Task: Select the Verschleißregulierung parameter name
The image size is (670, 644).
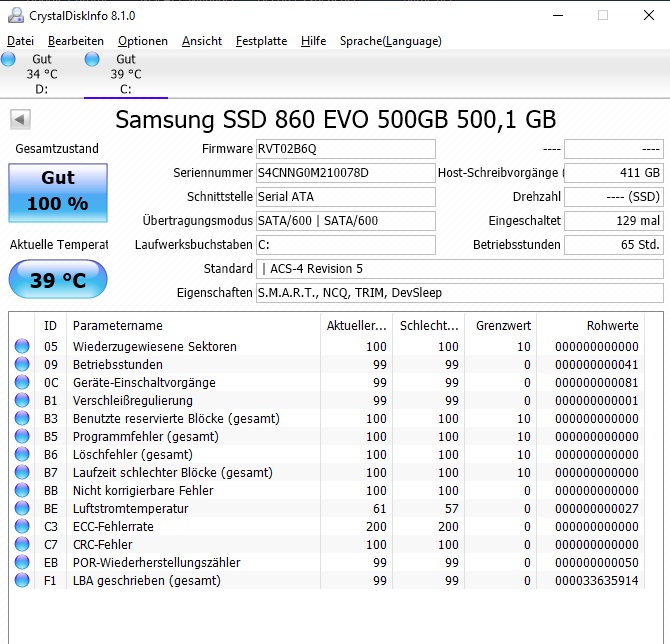Action: click(x=132, y=400)
